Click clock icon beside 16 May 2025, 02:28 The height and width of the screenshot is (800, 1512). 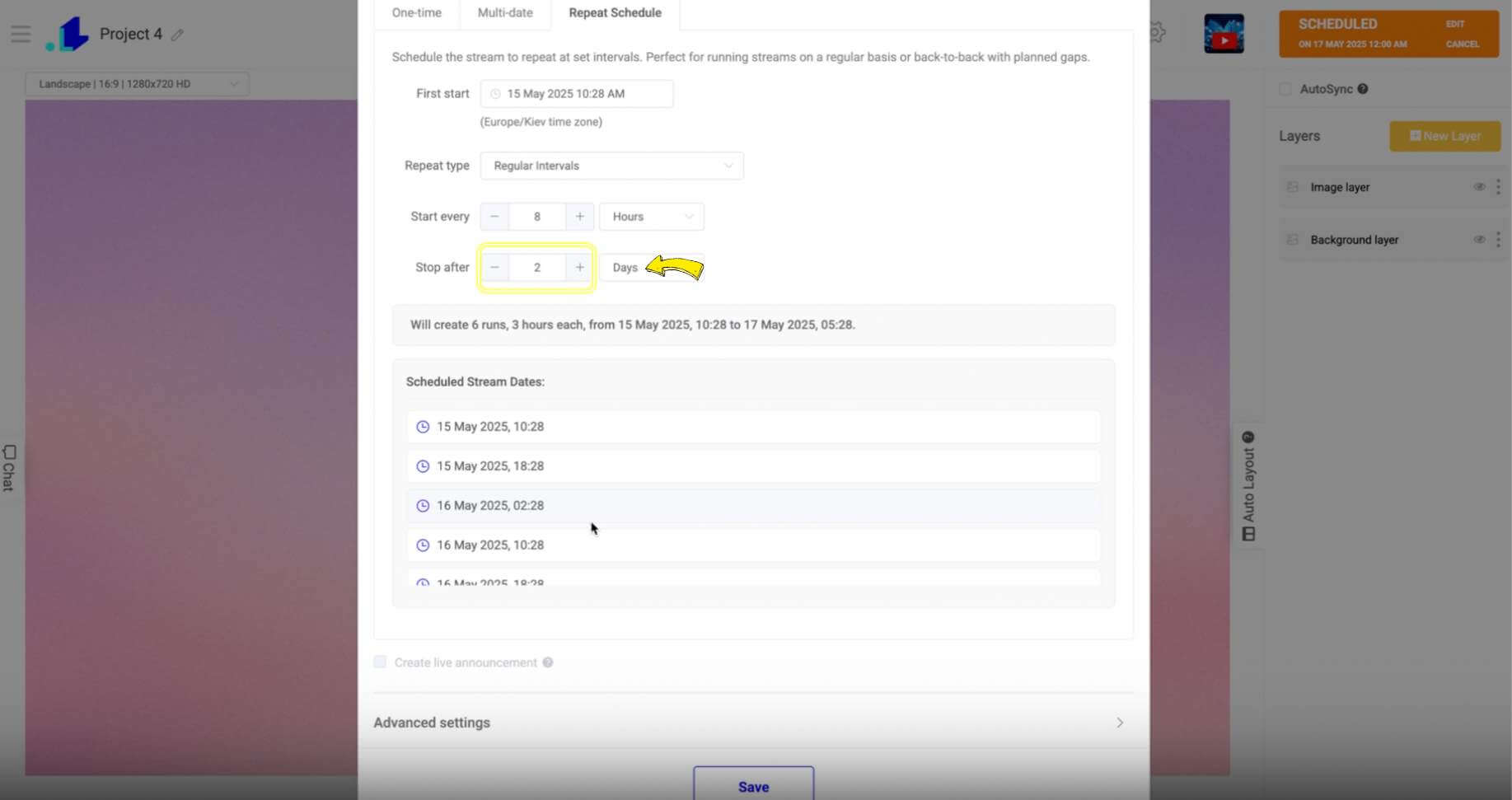coord(423,506)
